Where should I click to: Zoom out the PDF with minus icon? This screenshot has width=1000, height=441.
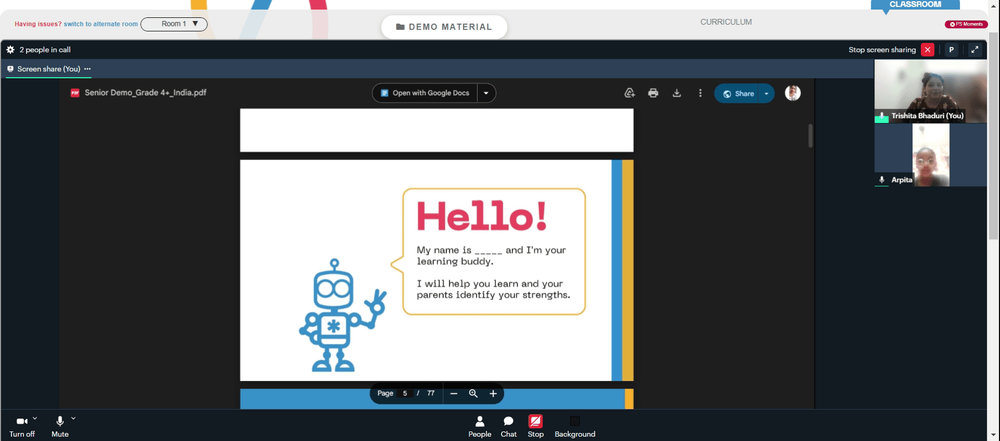pos(453,394)
